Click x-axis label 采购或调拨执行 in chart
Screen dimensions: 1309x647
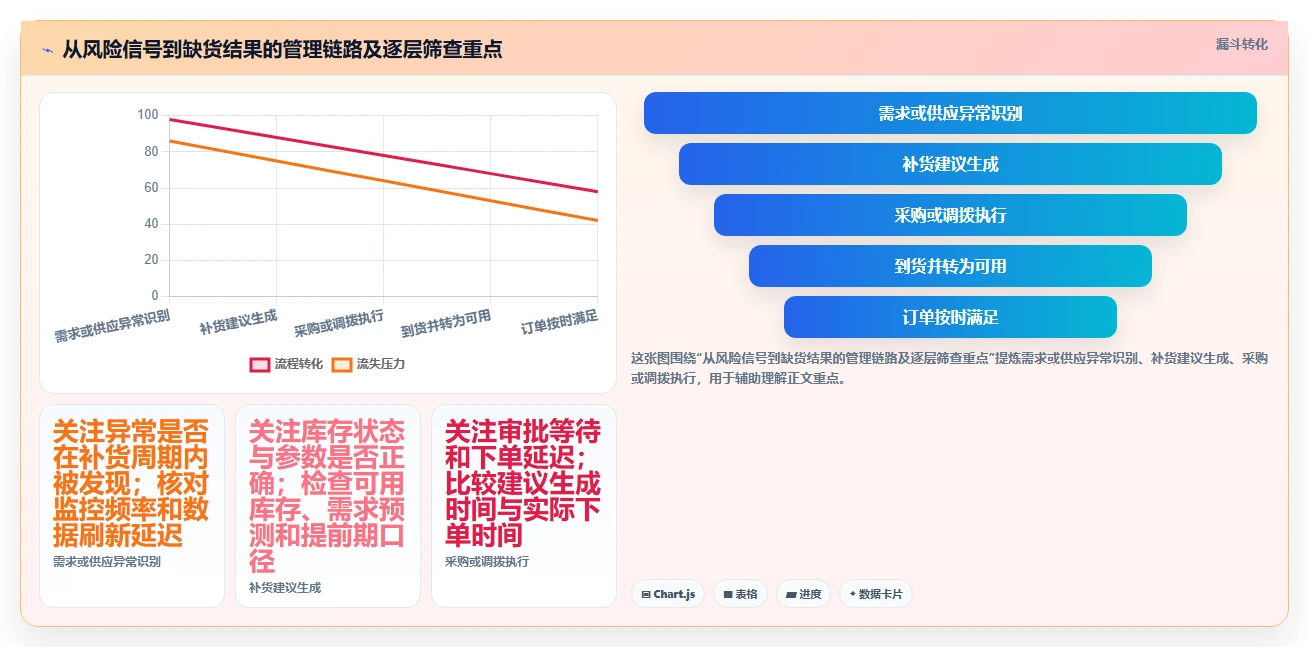(x=339, y=323)
